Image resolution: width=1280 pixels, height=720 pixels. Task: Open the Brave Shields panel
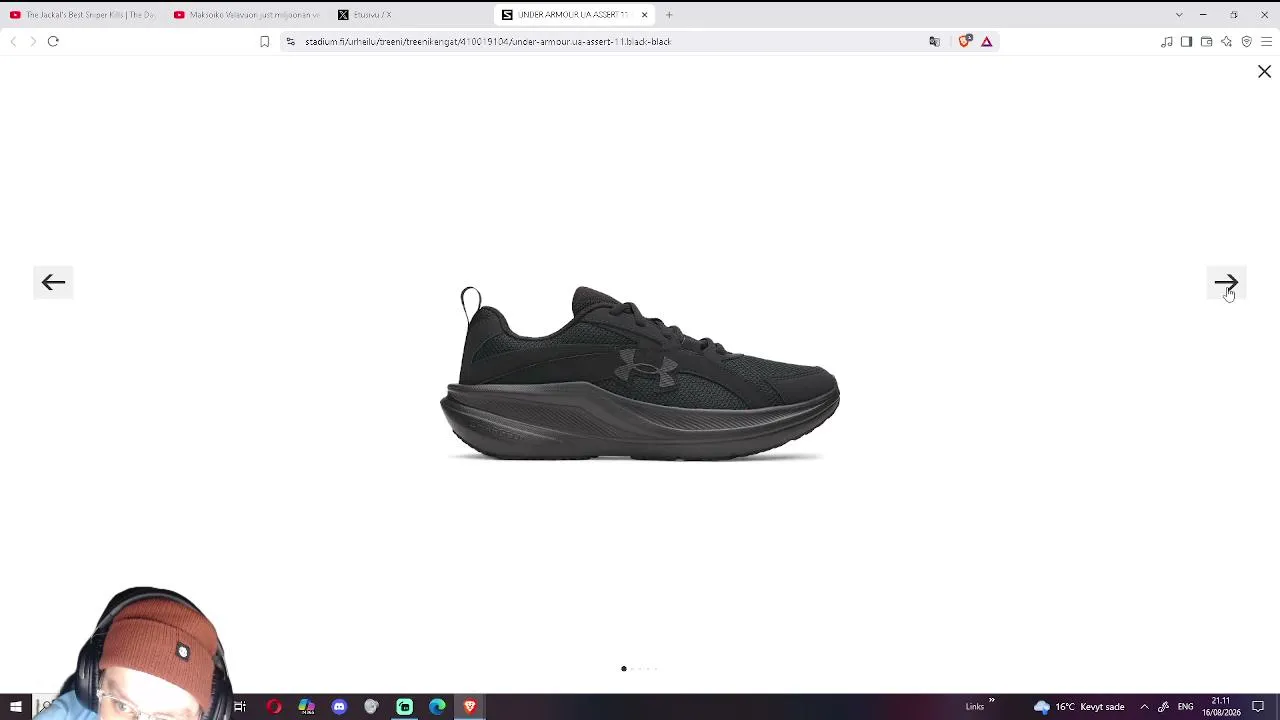pos(965,41)
